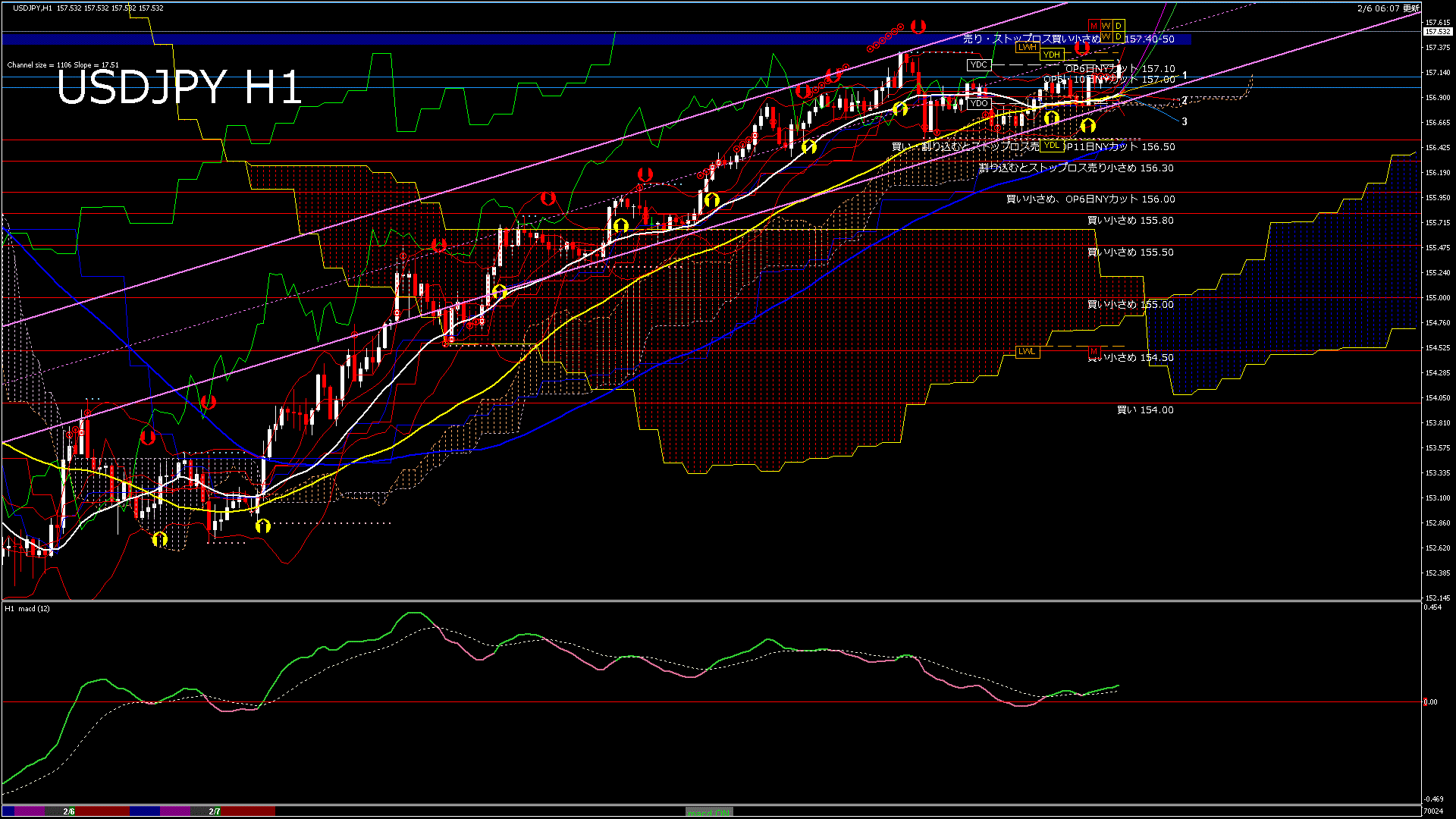Click the 買い小さめ 155.00 level text
The height and width of the screenshot is (819, 1456).
pyautogui.click(x=1130, y=305)
